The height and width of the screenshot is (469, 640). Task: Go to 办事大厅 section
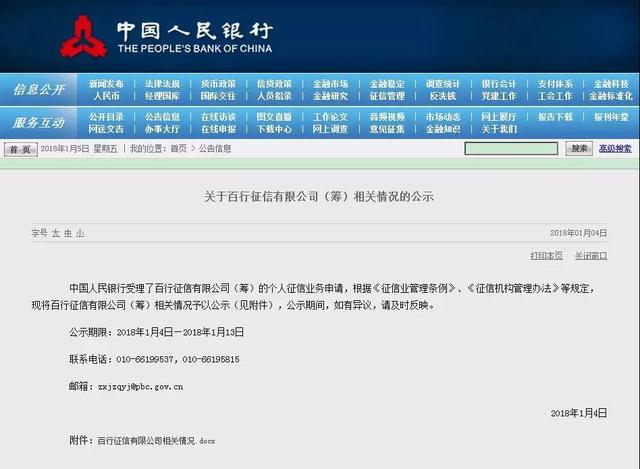pyautogui.click(x=162, y=129)
